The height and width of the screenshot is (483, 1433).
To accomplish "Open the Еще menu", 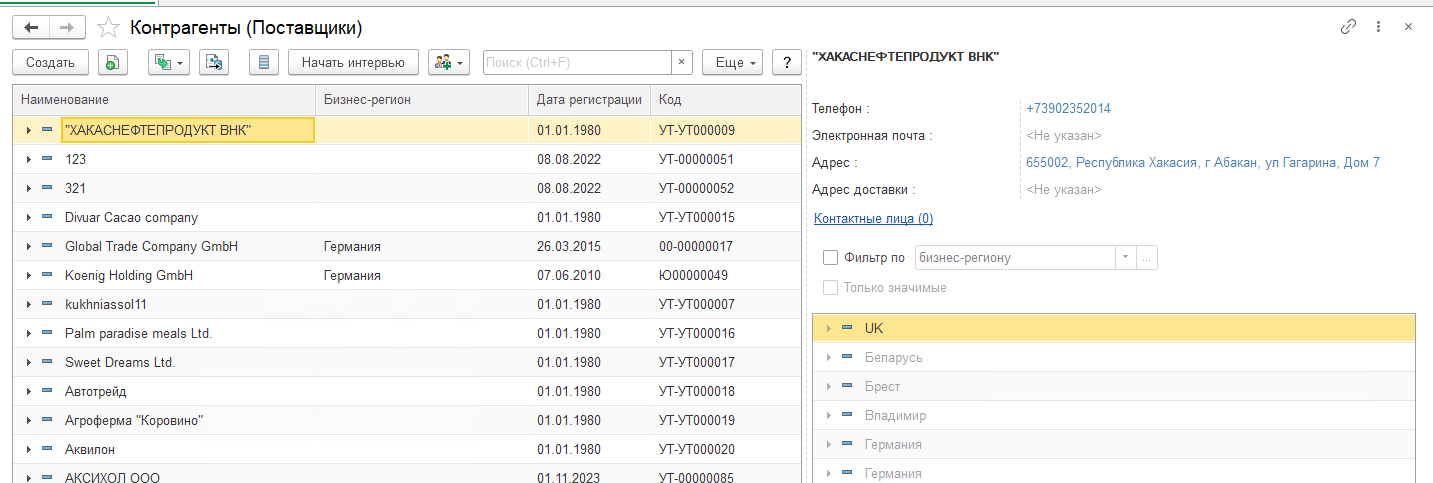I will [x=733, y=62].
